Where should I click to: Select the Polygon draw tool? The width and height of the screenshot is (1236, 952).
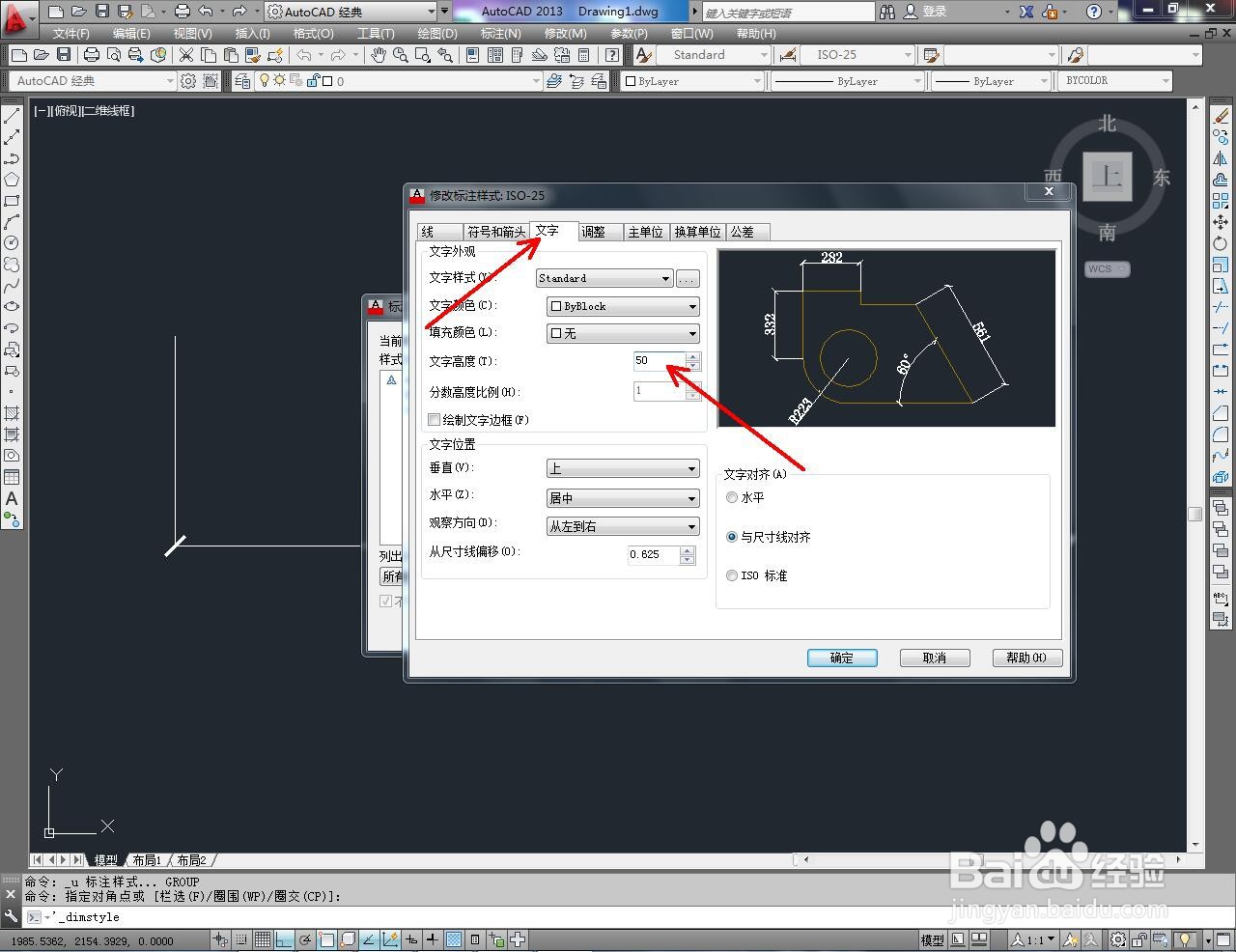(x=12, y=180)
